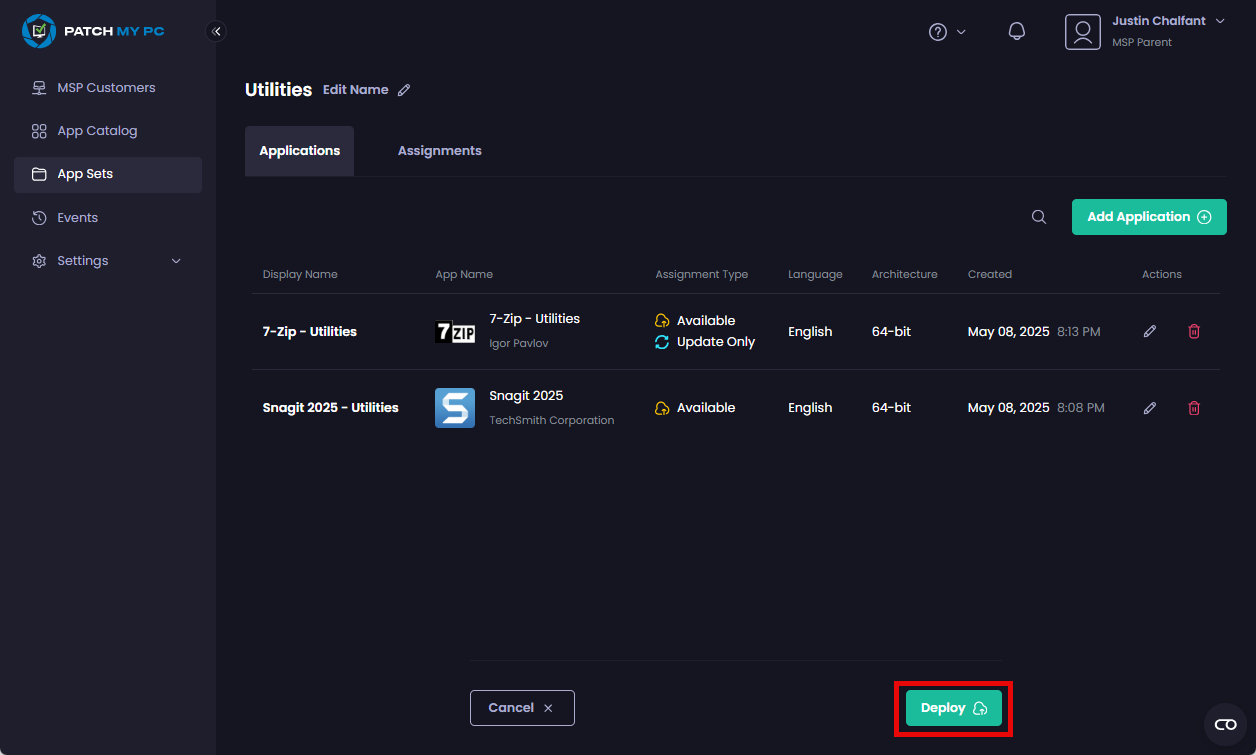Expand the Settings menu chevron
The height and width of the screenshot is (755, 1256).
click(x=177, y=261)
